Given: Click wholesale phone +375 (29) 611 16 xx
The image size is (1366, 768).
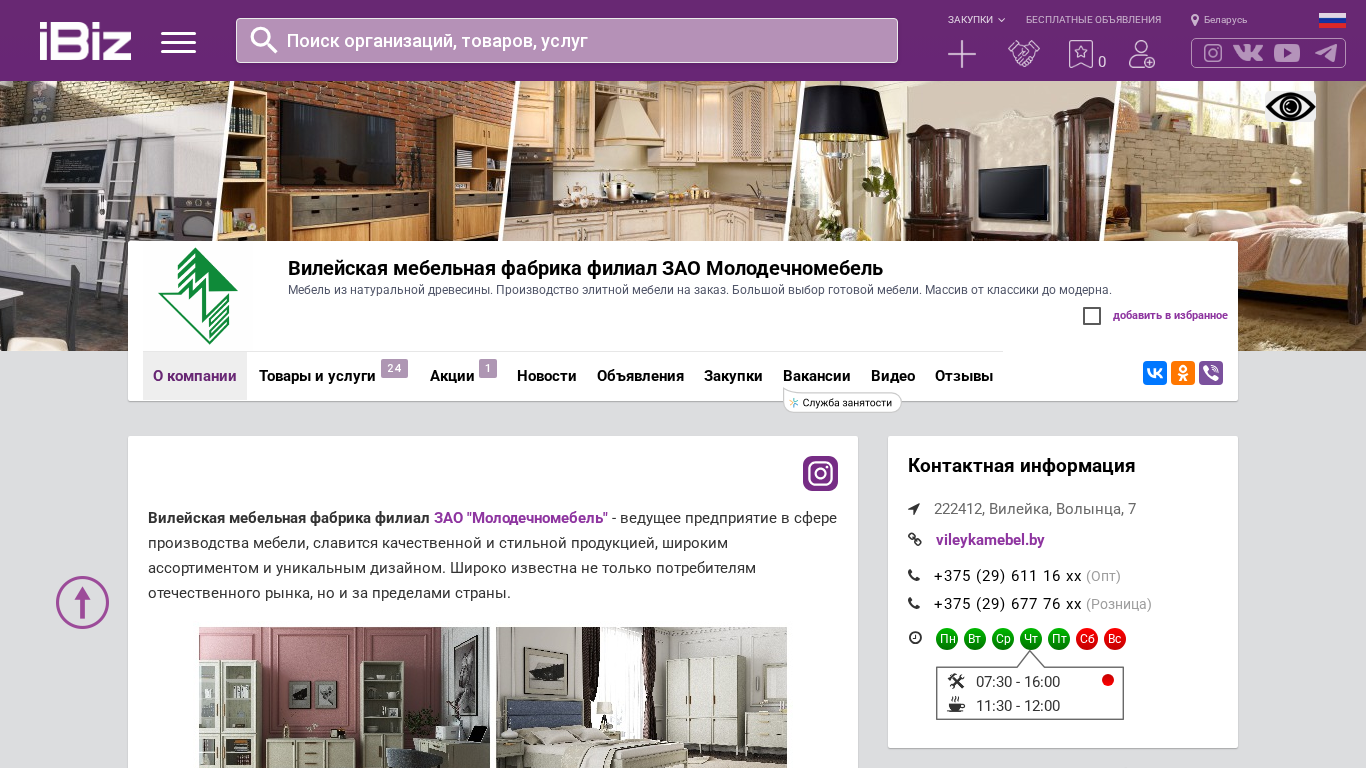Looking at the screenshot, I should click(1008, 576).
